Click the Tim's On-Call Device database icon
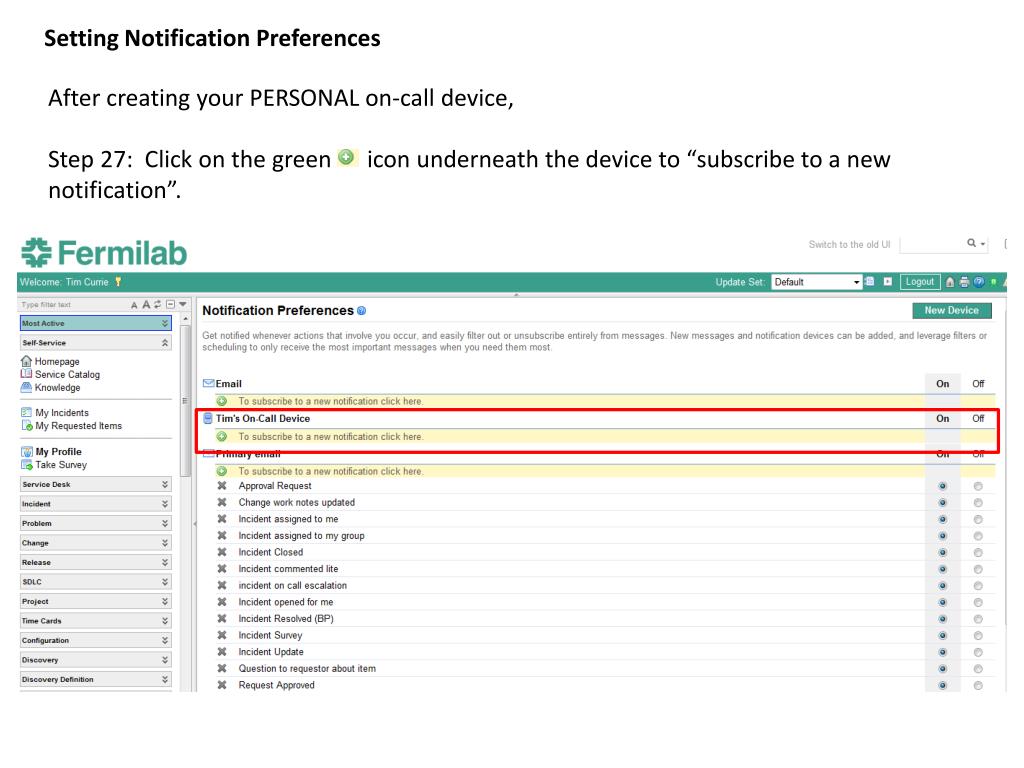 (208, 419)
